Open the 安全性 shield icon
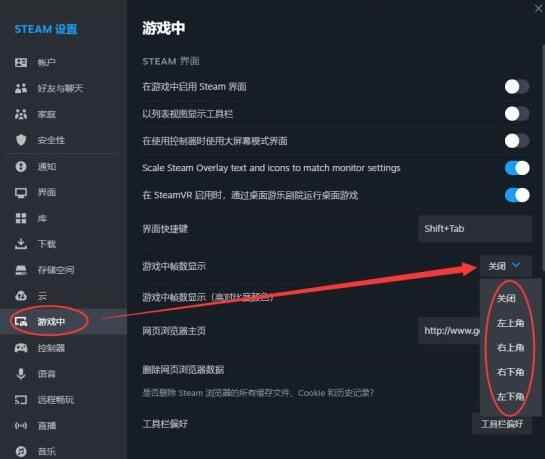Image resolution: width=545 pixels, height=459 pixels. (21, 140)
